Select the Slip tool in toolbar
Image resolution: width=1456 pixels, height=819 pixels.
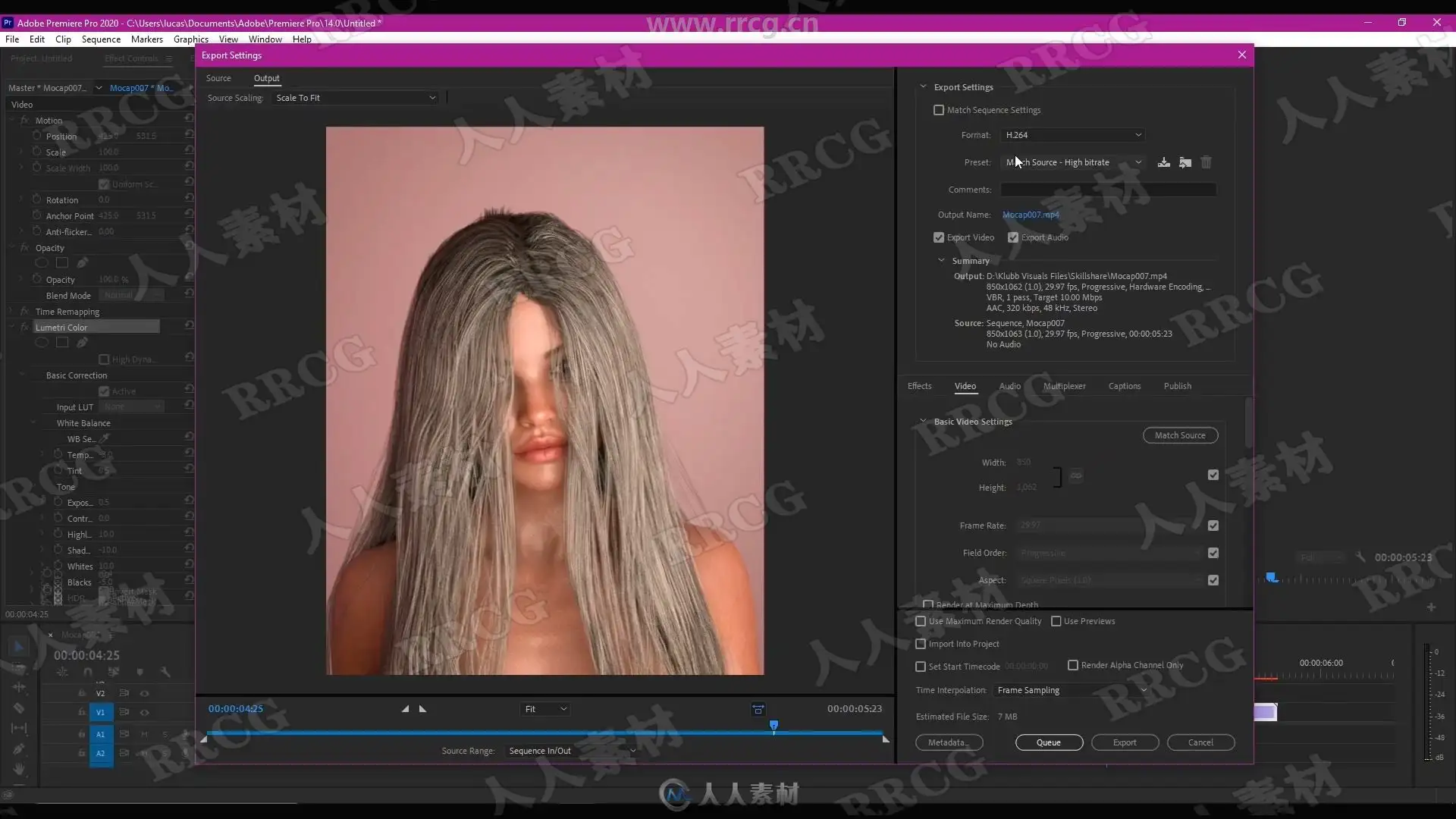pyautogui.click(x=19, y=728)
